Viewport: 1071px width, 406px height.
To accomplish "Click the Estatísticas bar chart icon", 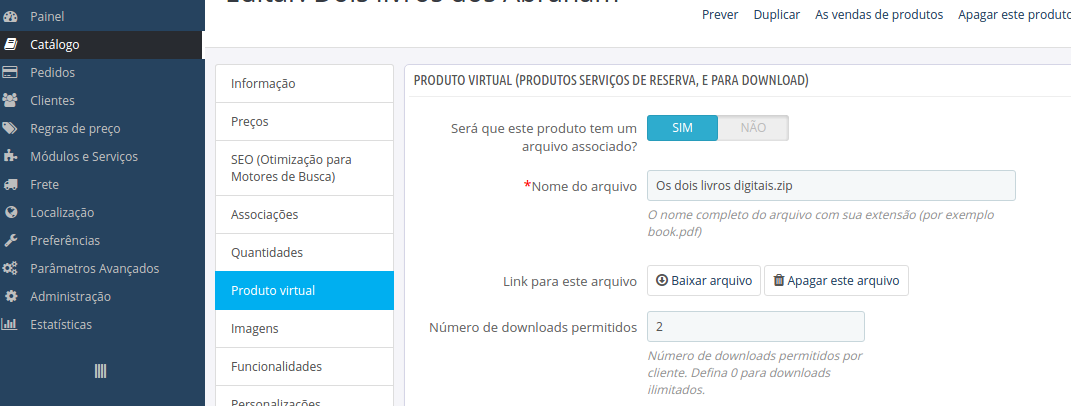I will click(10, 325).
